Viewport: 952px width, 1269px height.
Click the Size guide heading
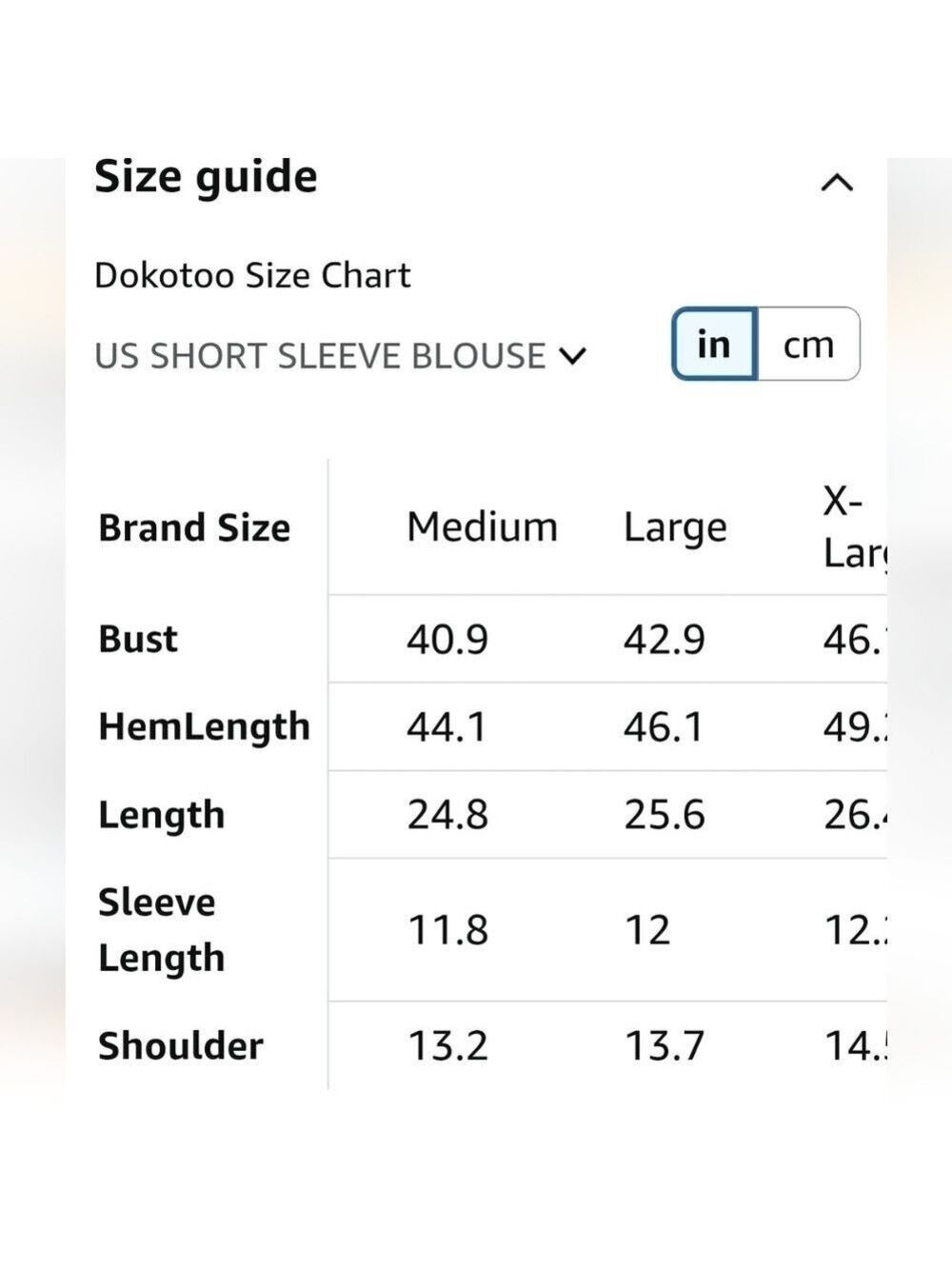[x=206, y=177]
